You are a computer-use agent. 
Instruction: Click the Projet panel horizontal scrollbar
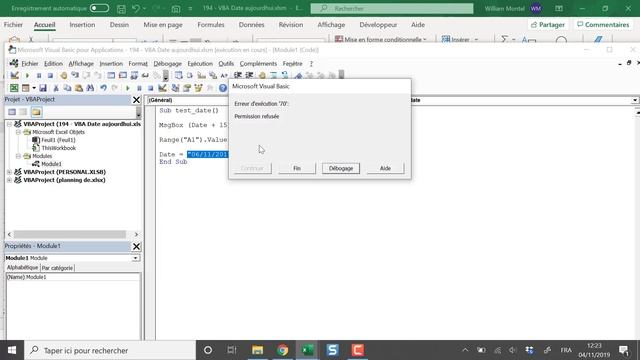(70, 234)
